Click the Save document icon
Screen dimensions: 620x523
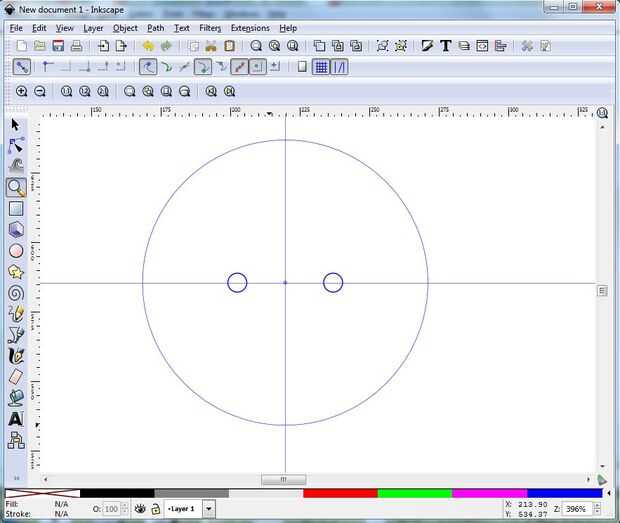(58, 46)
